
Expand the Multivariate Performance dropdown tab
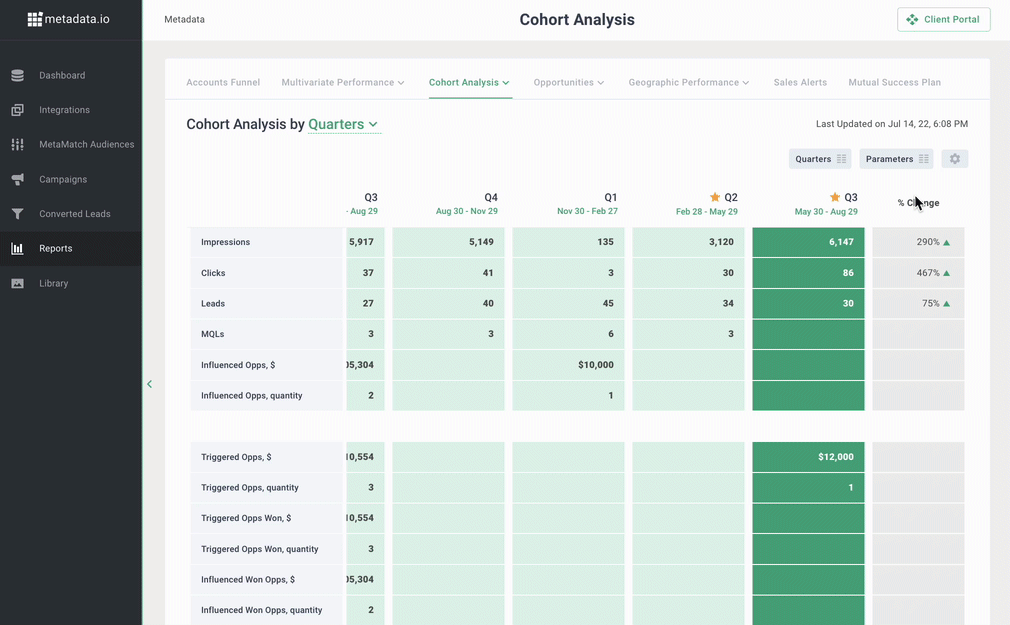click(342, 83)
